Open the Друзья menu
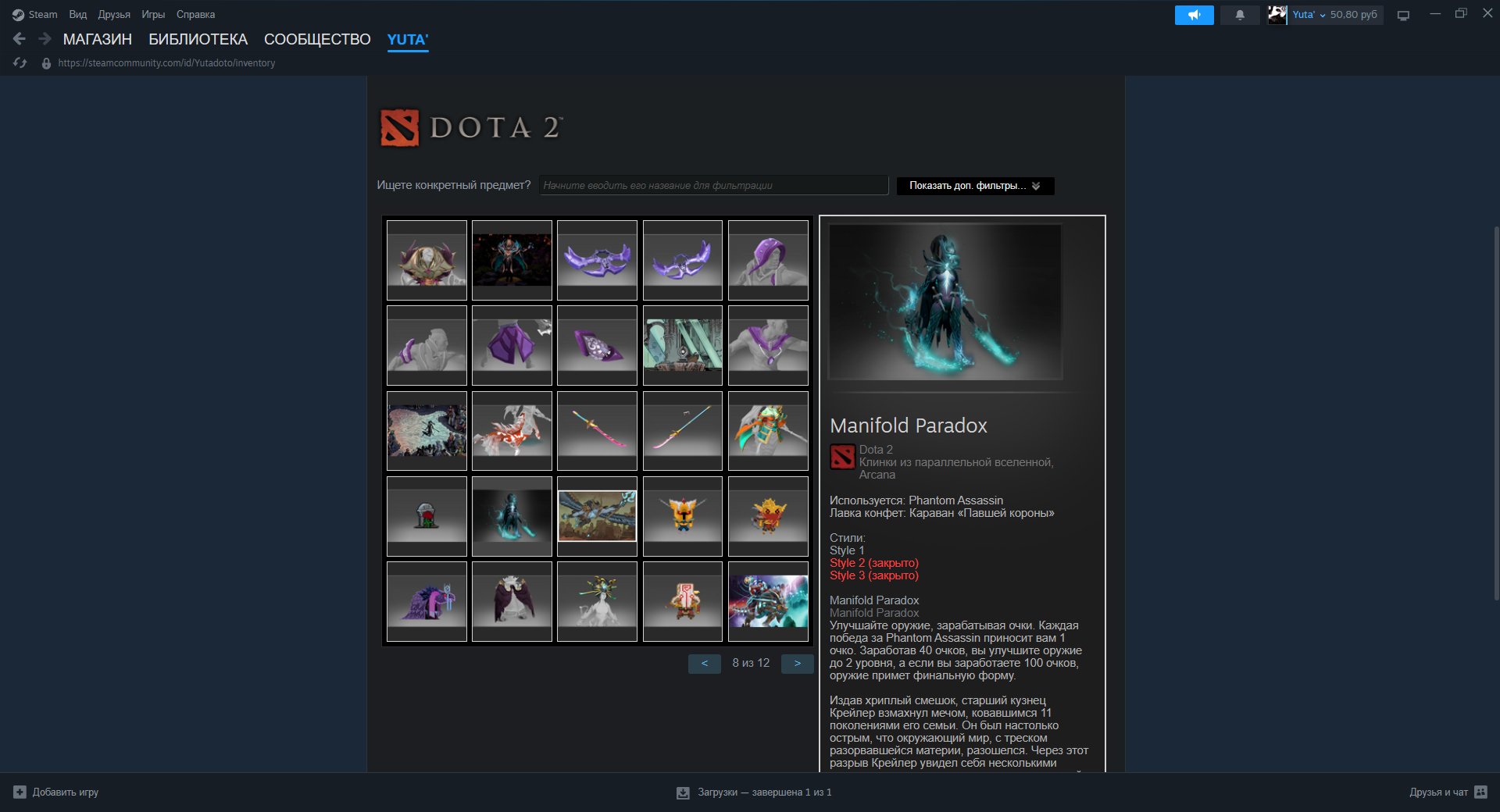1500x812 pixels. click(114, 15)
